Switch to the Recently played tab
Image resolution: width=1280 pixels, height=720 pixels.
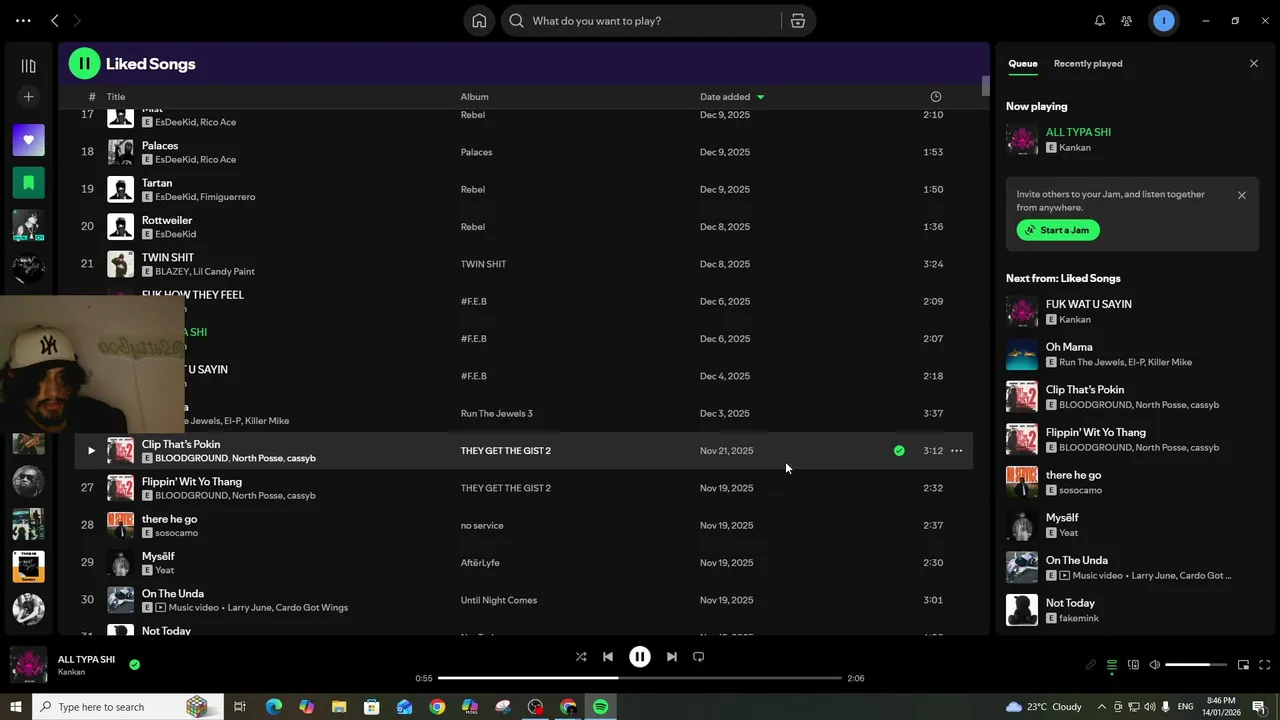coord(1088,63)
